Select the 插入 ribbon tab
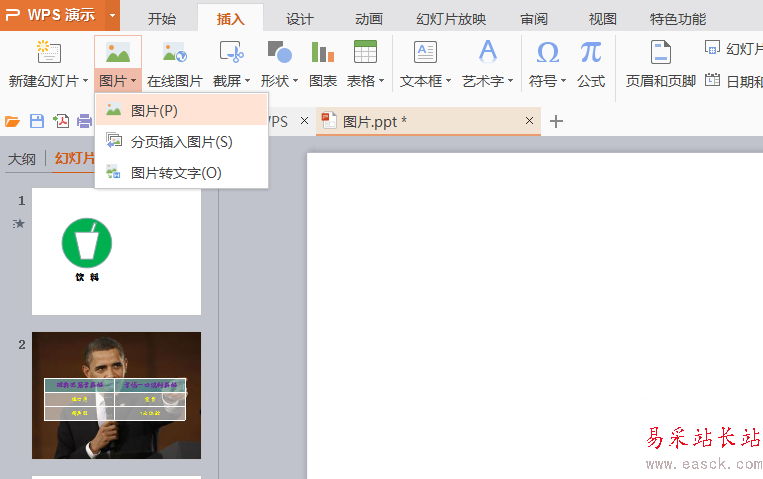Screen dimensions: 763x479 (x=231, y=18)
